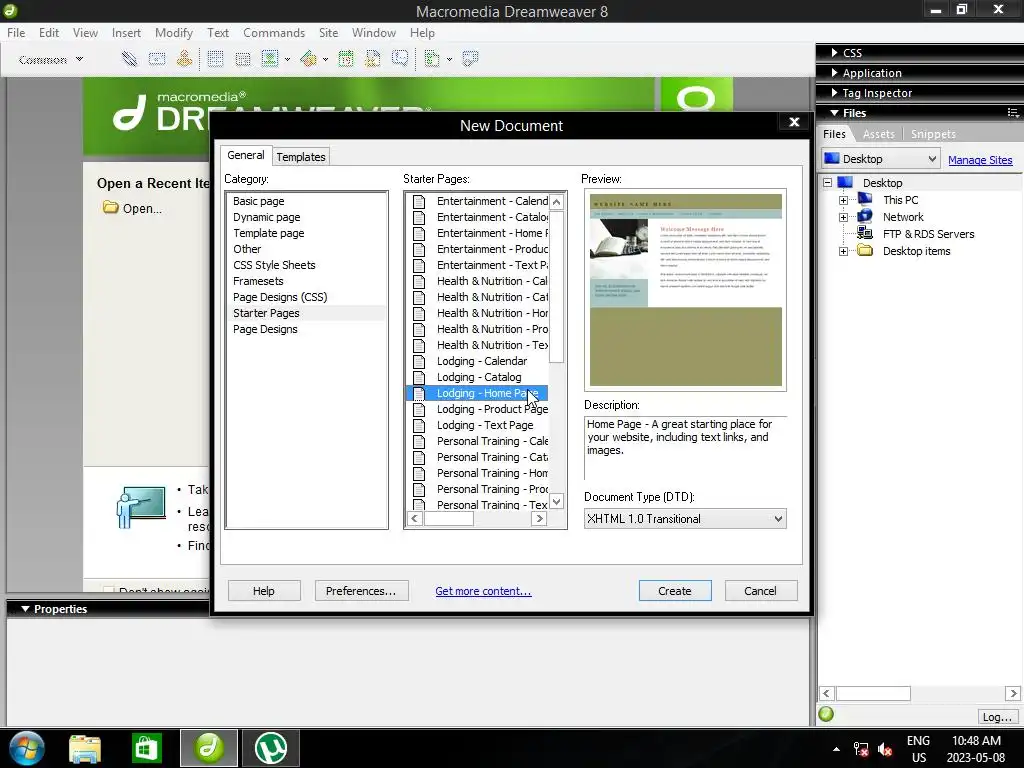Click the Log... button in Files panel

pos(997,716)
